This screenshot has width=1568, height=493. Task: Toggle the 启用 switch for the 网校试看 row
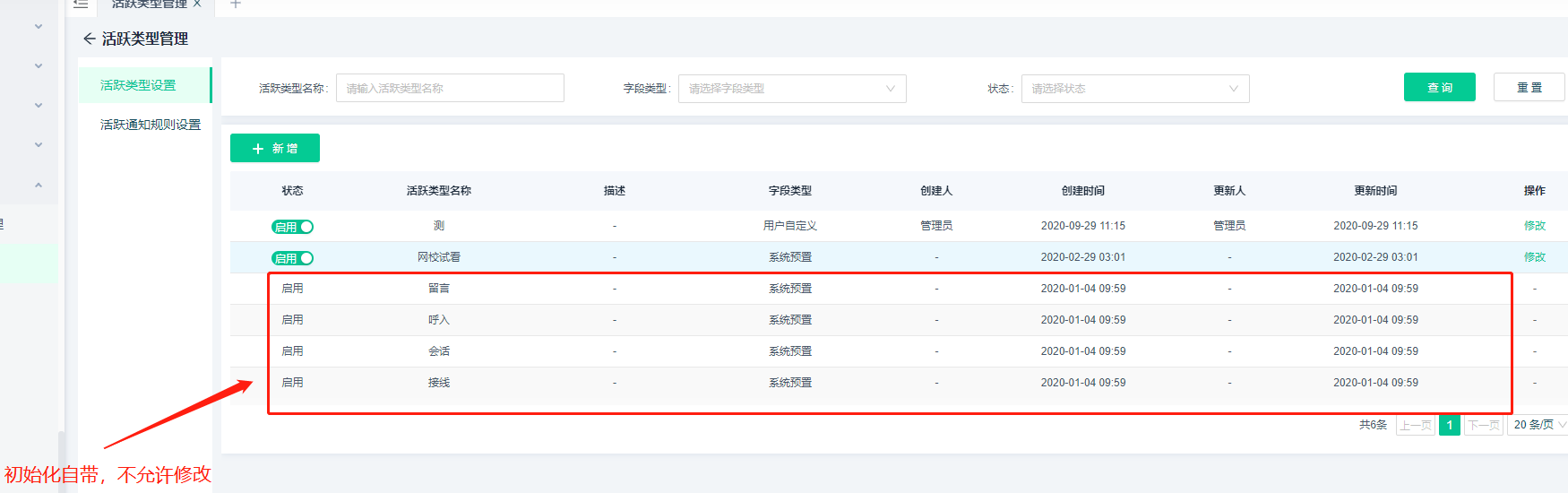point(292,258)
